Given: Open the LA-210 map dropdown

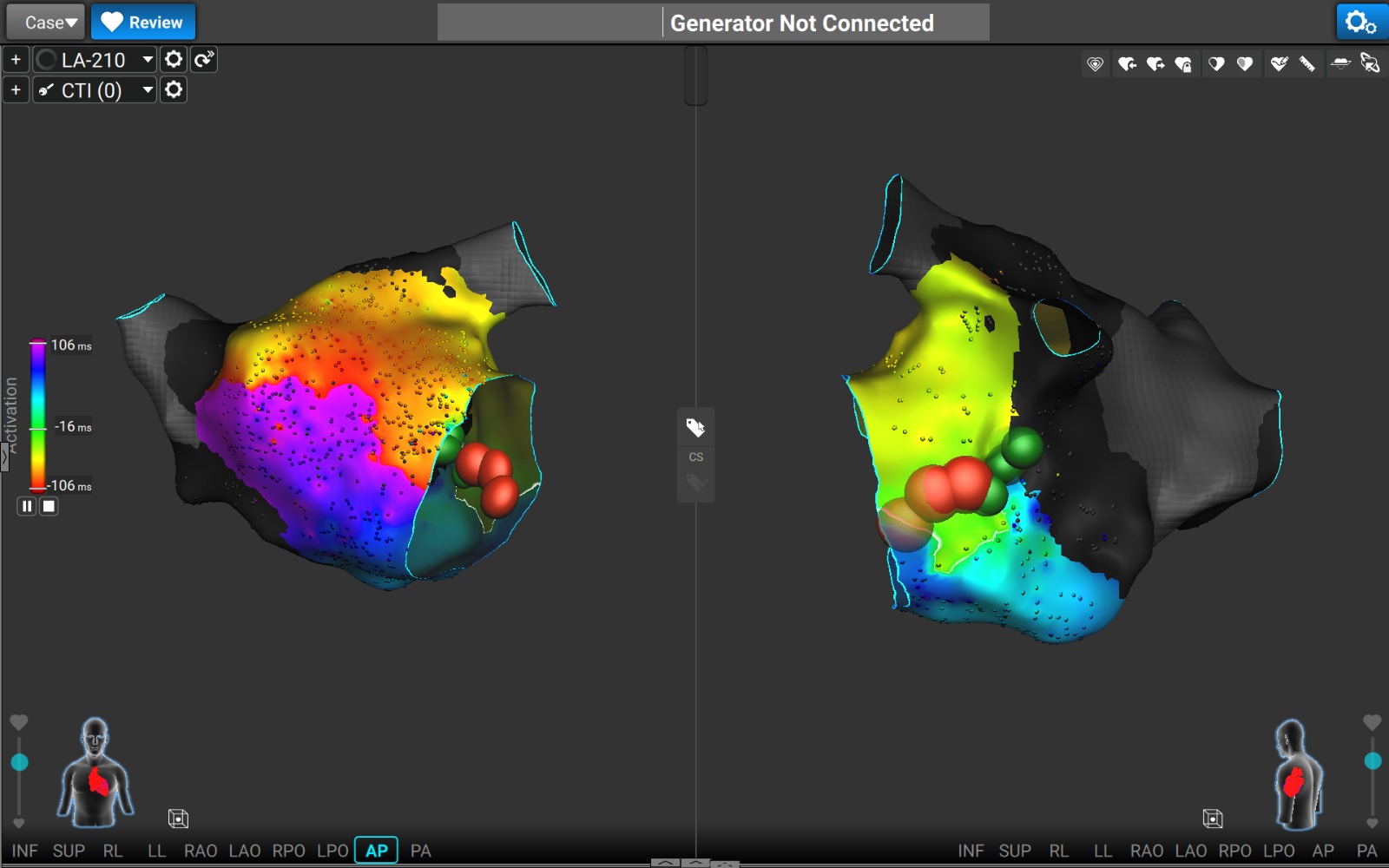Looking at the screenshot, I should tap(147, 59).
